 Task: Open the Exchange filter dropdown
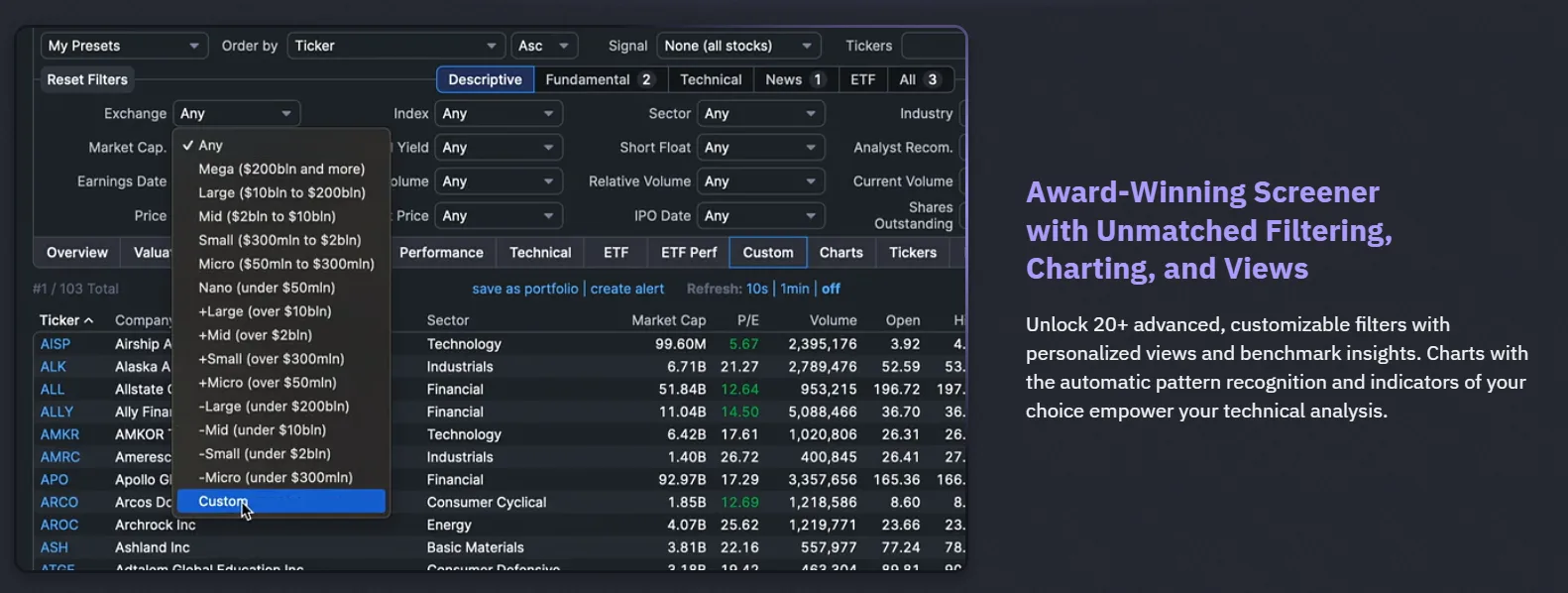pyautogui.click(x=237, y=114)
